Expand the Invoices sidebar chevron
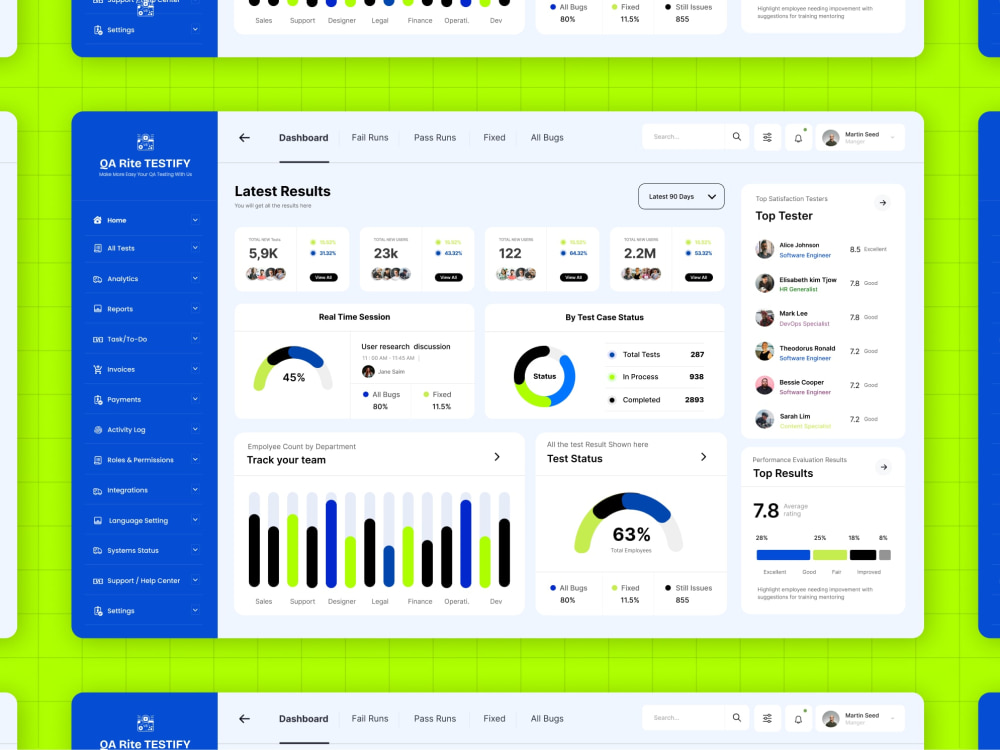Viewport: 1000px width, 750px height. click(195, 369)
